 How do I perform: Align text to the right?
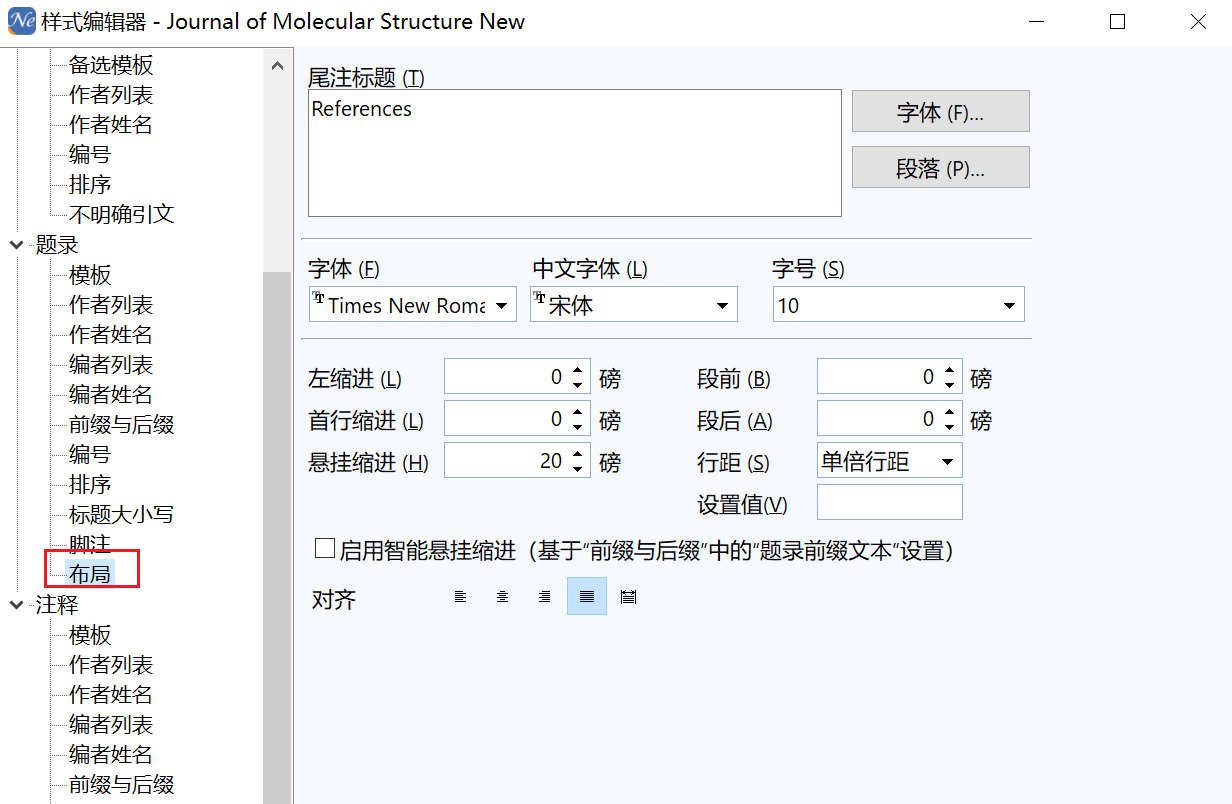(544, 597)
